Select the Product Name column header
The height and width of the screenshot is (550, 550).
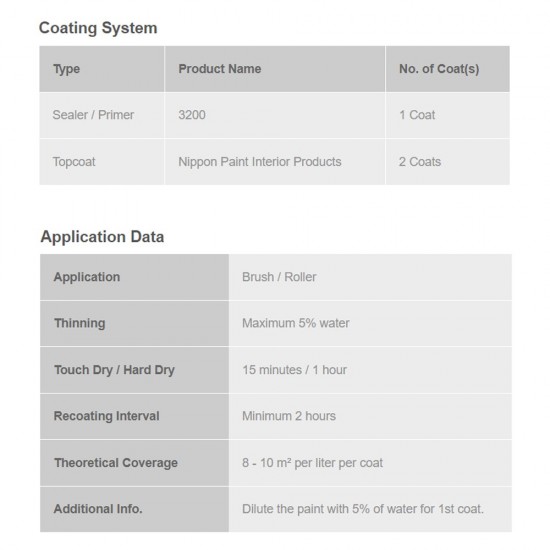[275, 69]
